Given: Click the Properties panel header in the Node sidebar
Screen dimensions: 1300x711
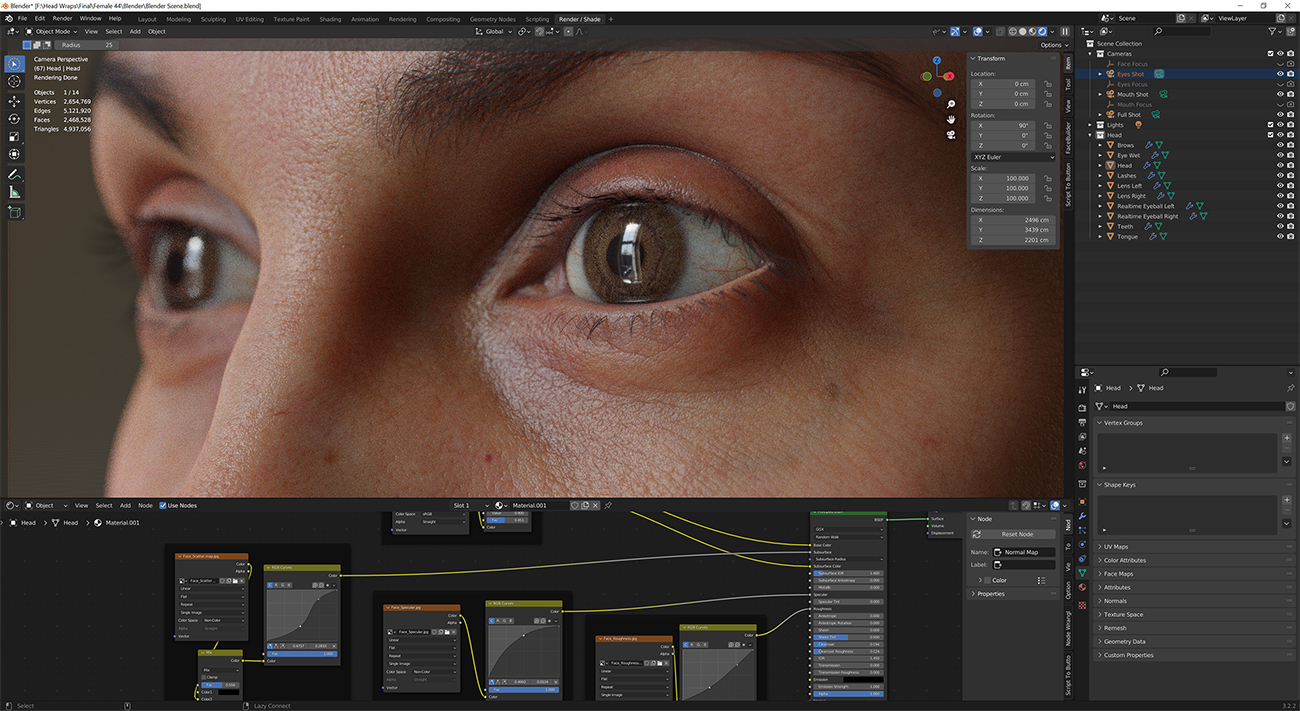Looking at the screenshot, I should tap(990, 593).
